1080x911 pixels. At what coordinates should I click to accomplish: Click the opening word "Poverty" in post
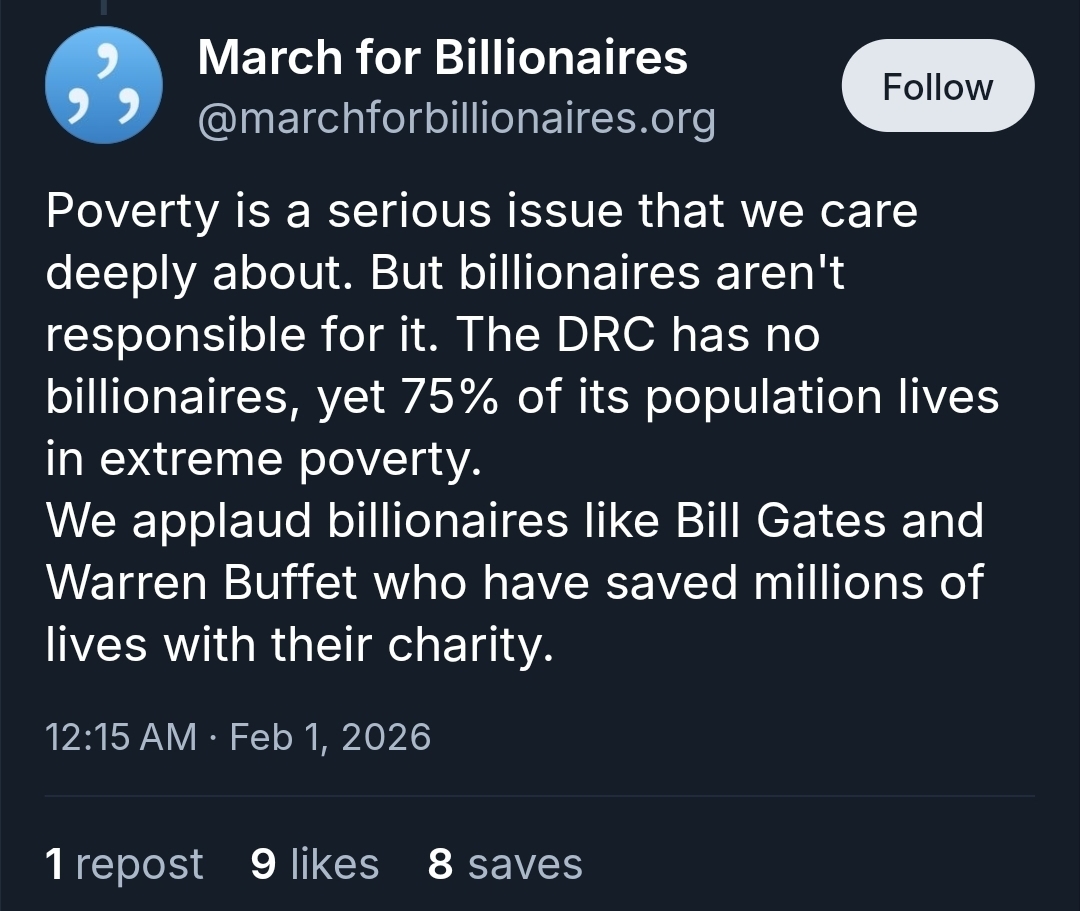point(132,211)
